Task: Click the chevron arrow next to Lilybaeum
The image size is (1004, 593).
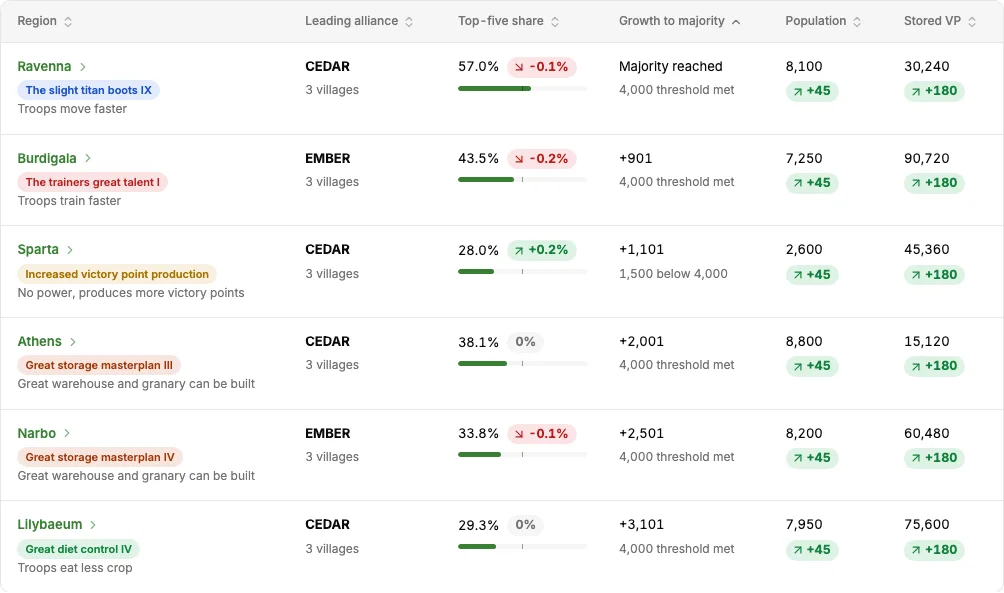Action: (93, 525)
